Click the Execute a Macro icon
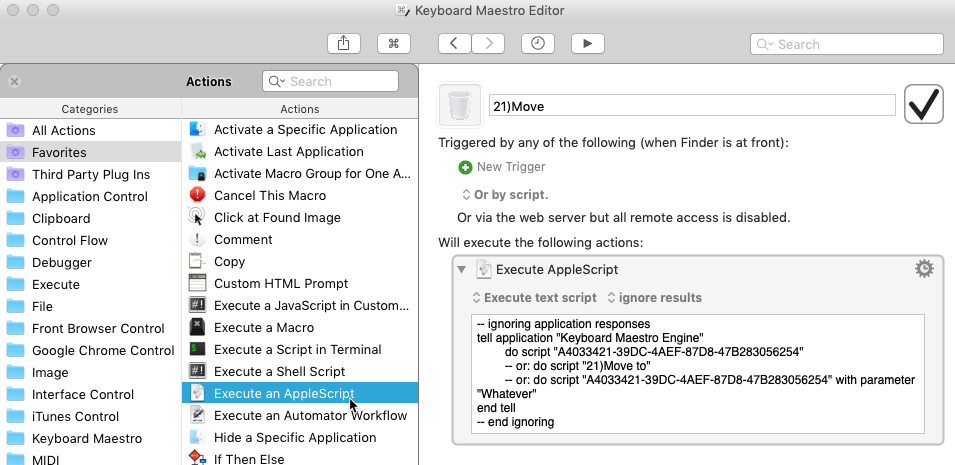Screen dimensions: 955x465 [x=197, y=327]
